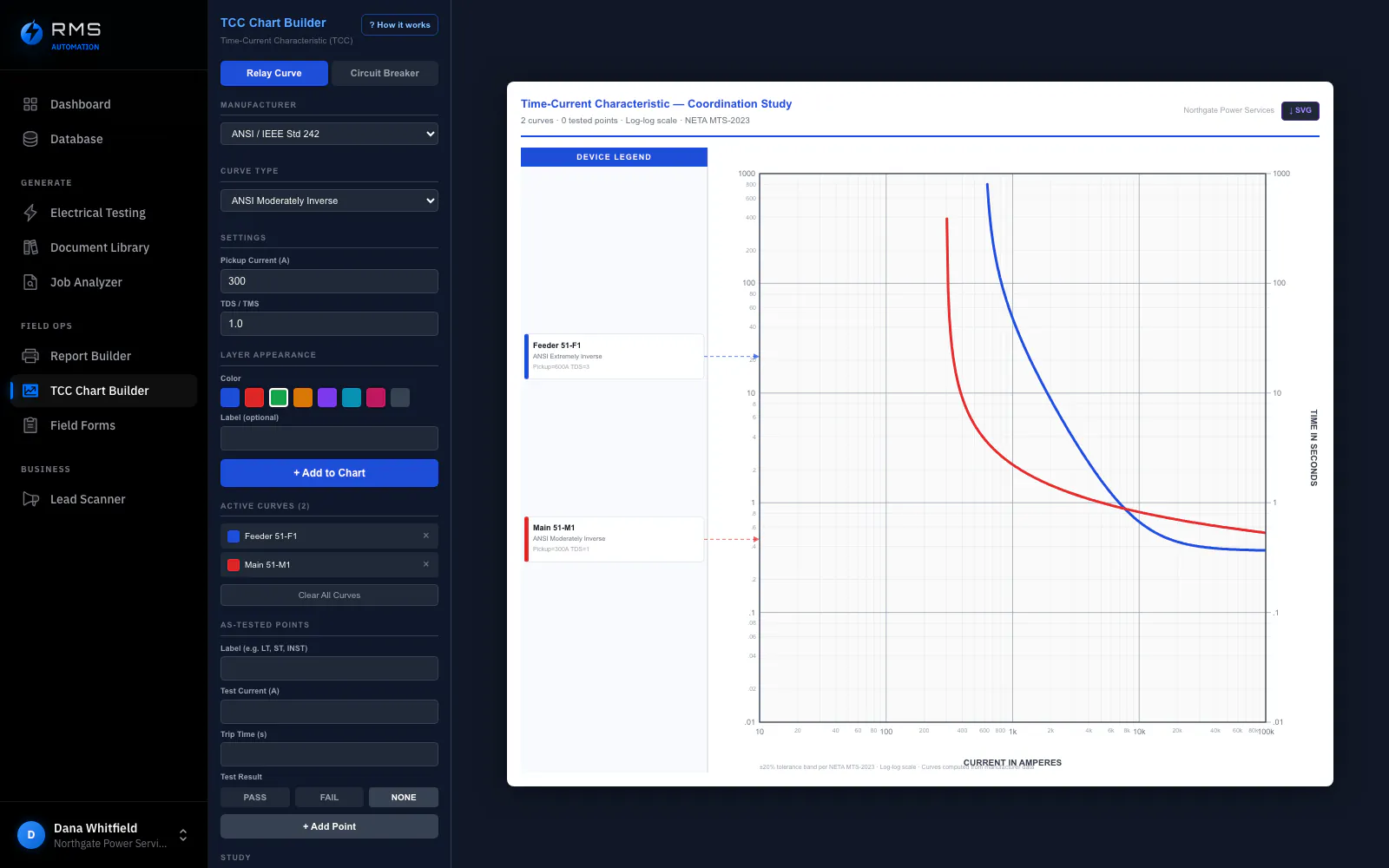Pick the blue color swatch
This screenshot has width=1389, height=868.
[230, 398]
